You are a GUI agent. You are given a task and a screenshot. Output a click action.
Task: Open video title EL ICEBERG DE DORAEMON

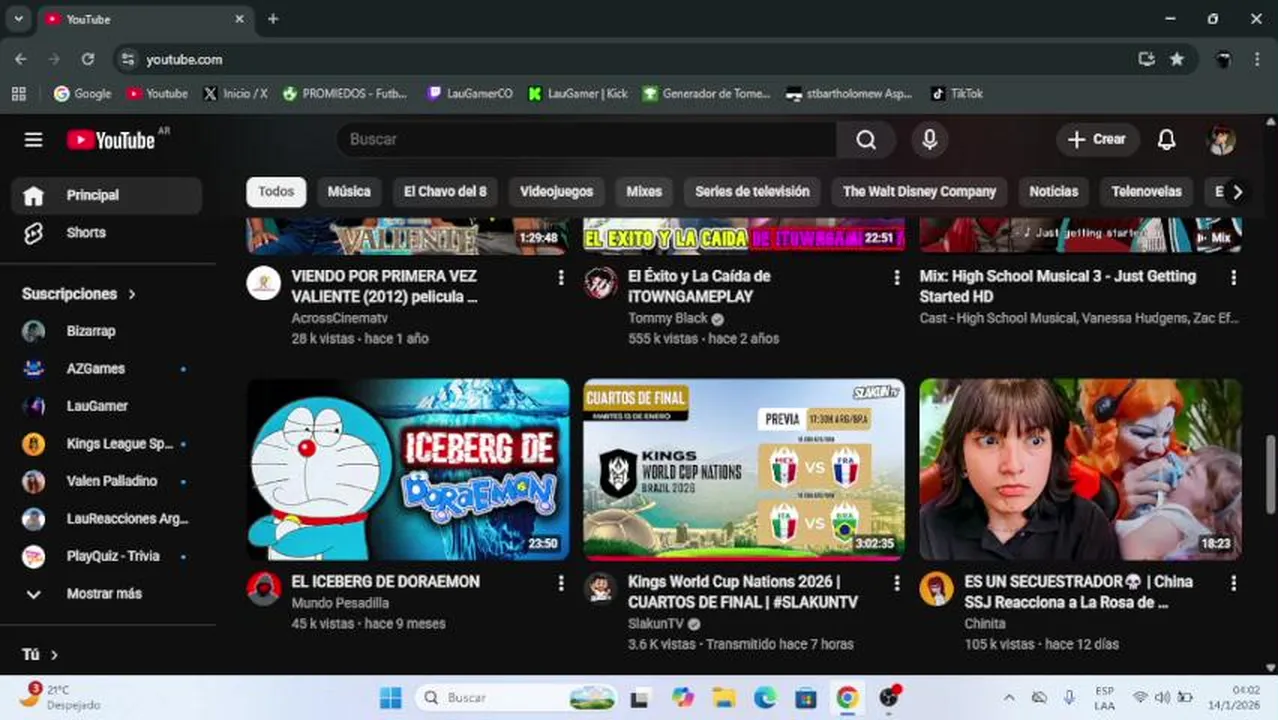385,582
